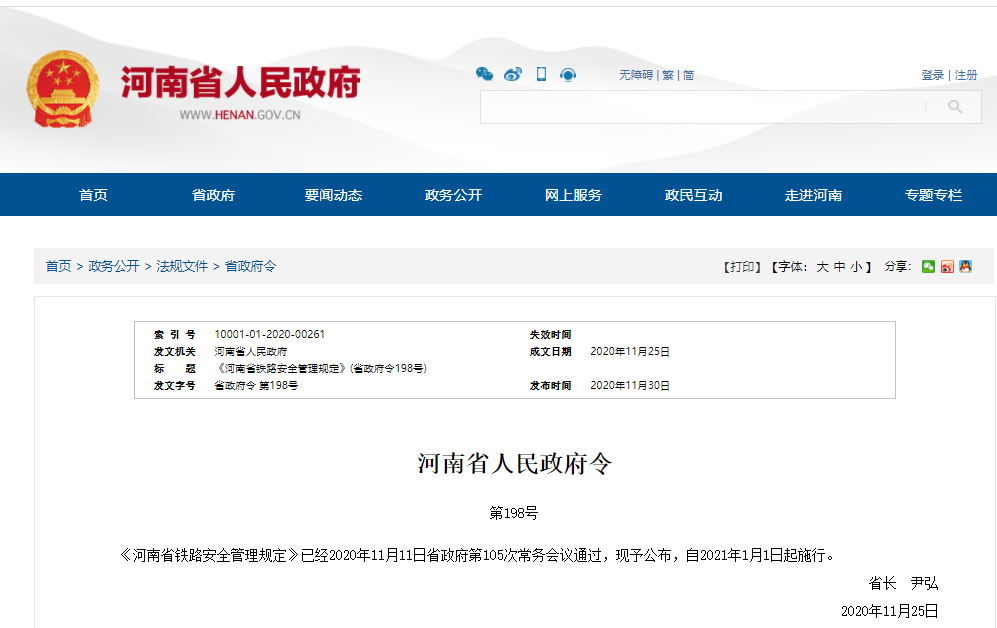Click into the site search box
This screenshot has height=628, width=997.
(x=700, y=107)
